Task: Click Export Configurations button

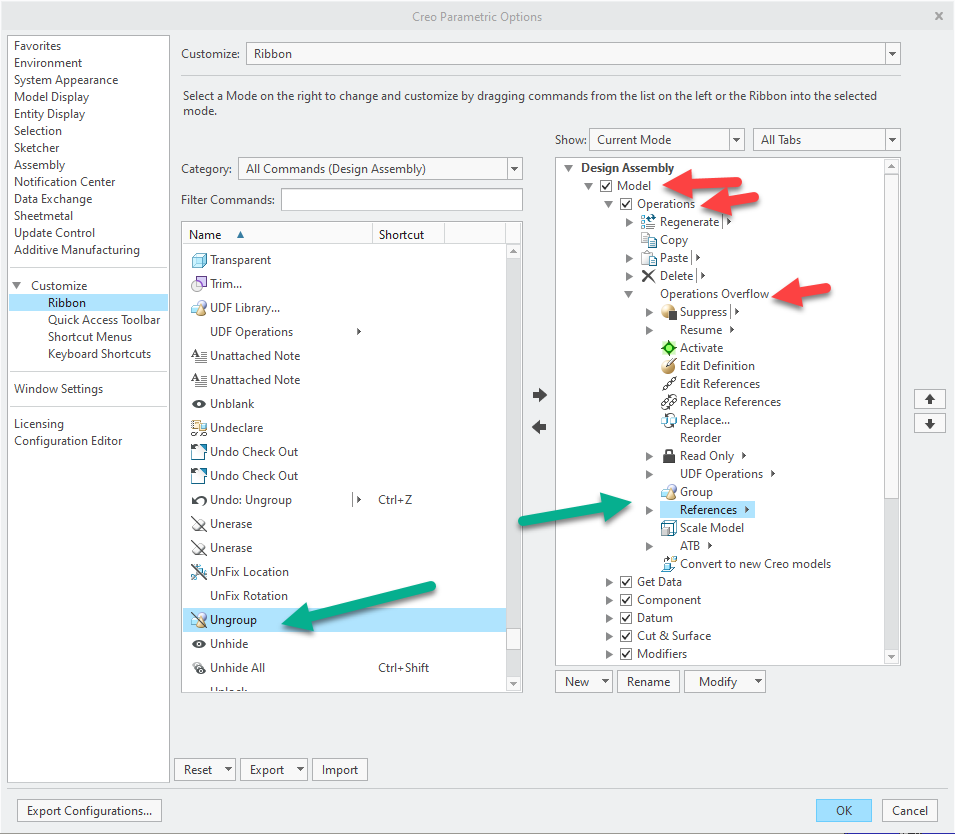Action: click(x=90, y=810)
